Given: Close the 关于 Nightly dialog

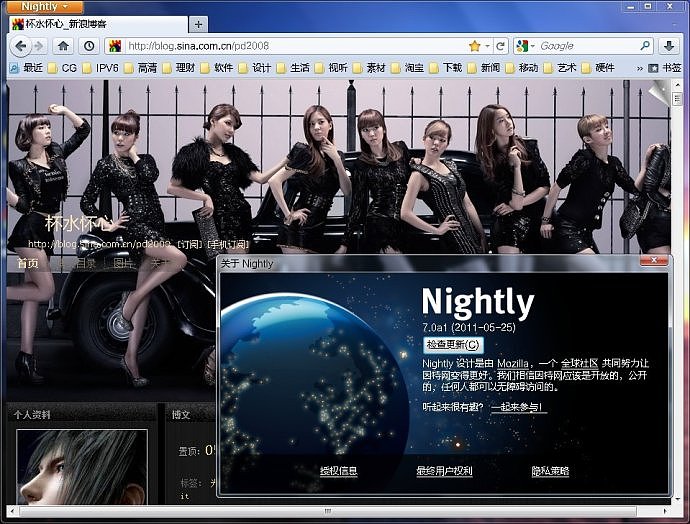Looking at the screenshot, I should click(x=654, y=260).
